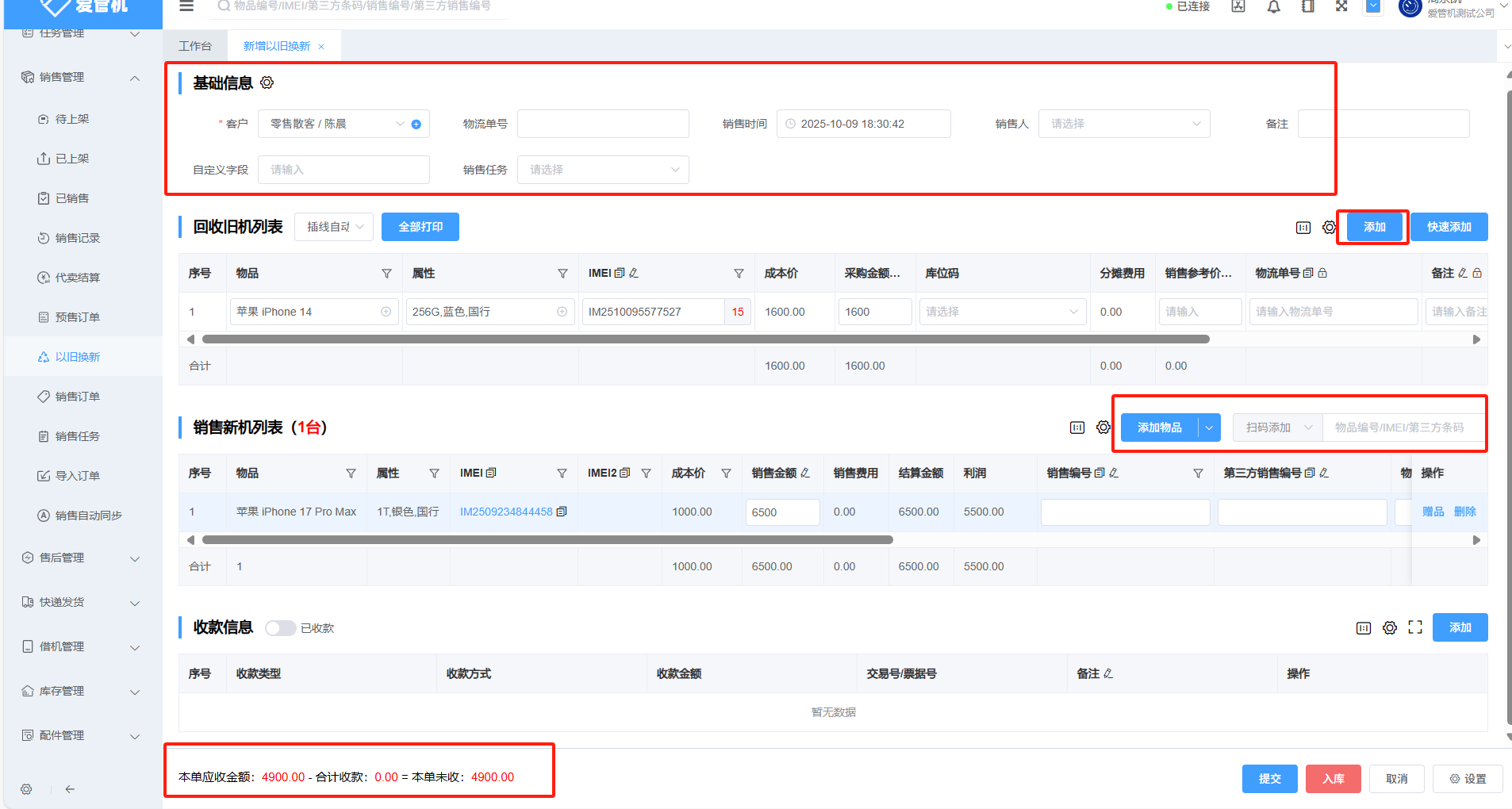The height and width of the screenshot is (809, 1512).
Task: Expand the 添加物品 dropdown arrow
Action: pos(1209,428)
